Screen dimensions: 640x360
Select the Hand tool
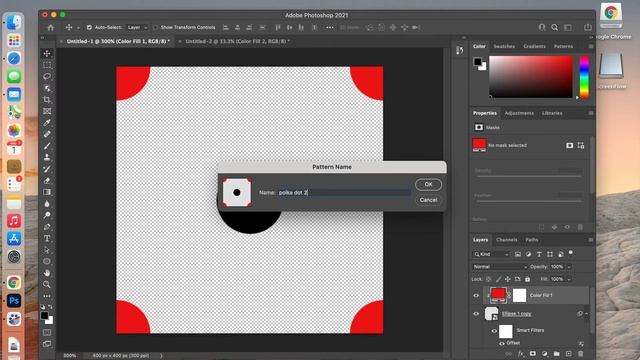tap(47, 273)
